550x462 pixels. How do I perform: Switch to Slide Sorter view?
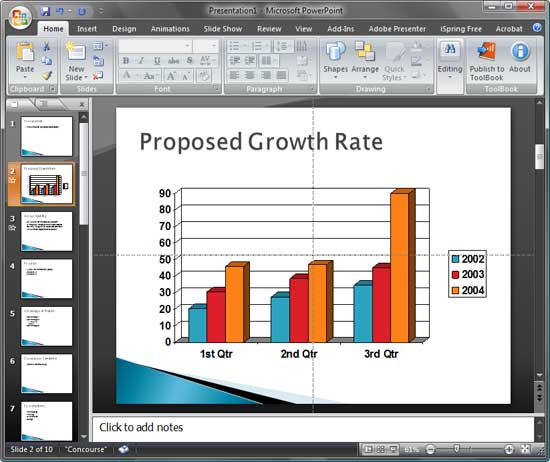coord(381,449)
